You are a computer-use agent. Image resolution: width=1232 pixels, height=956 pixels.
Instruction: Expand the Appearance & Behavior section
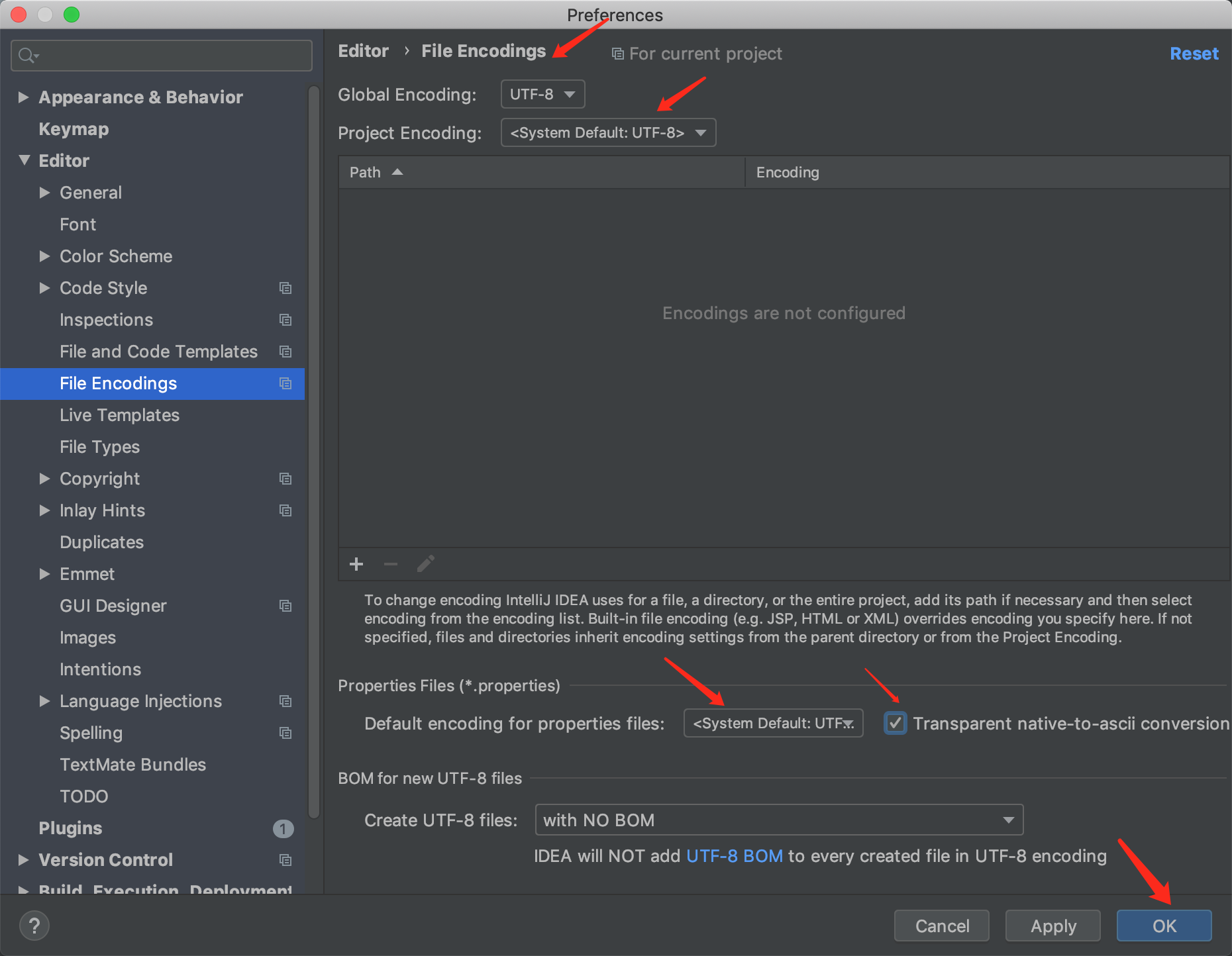click(23, 97)
